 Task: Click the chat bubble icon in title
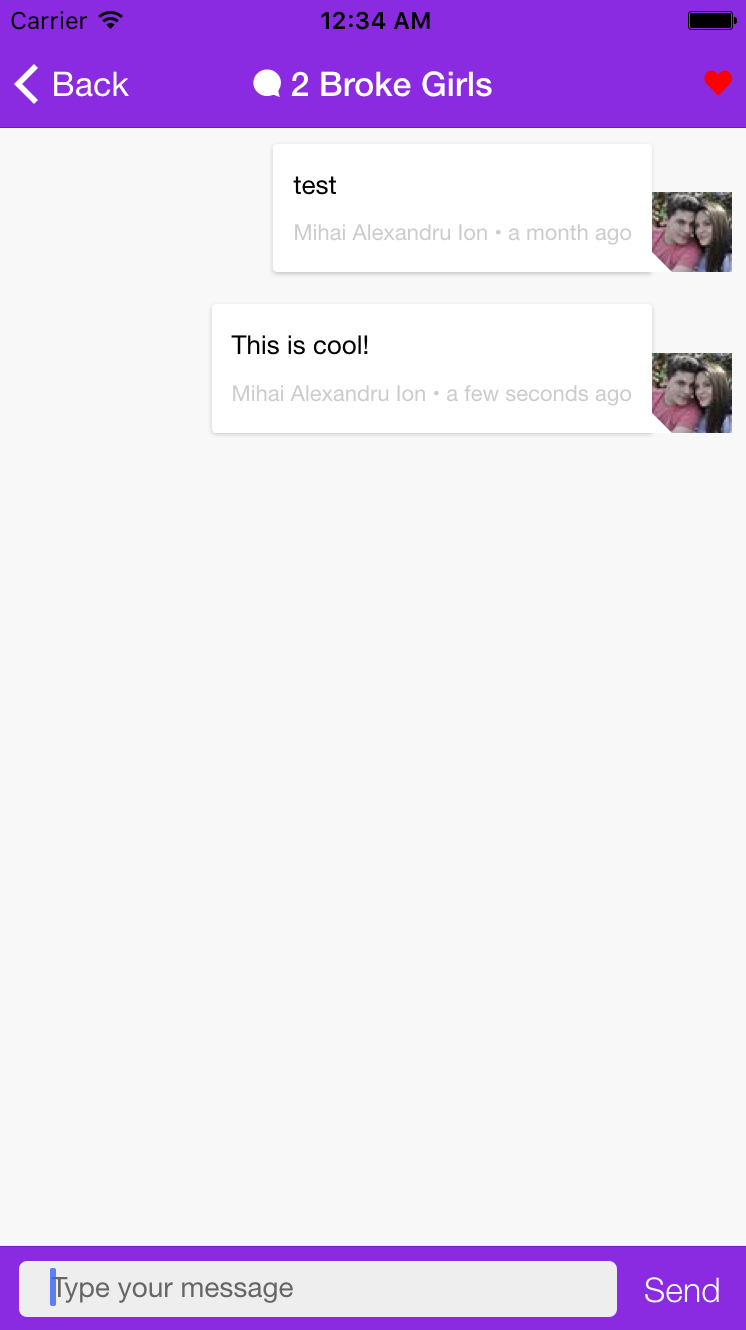267,84
